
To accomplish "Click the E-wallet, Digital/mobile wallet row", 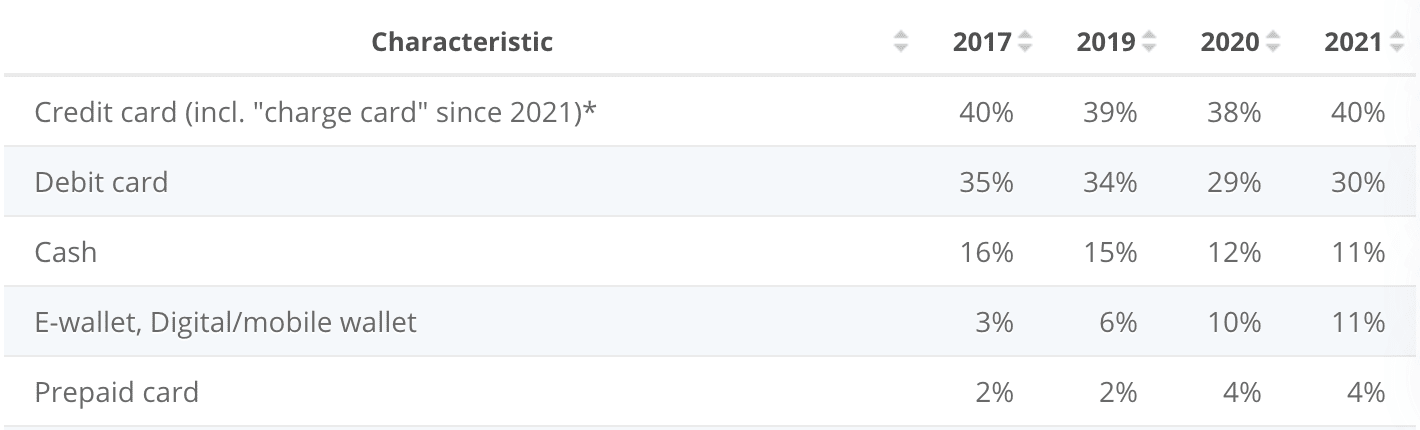I will coord(225,322).
